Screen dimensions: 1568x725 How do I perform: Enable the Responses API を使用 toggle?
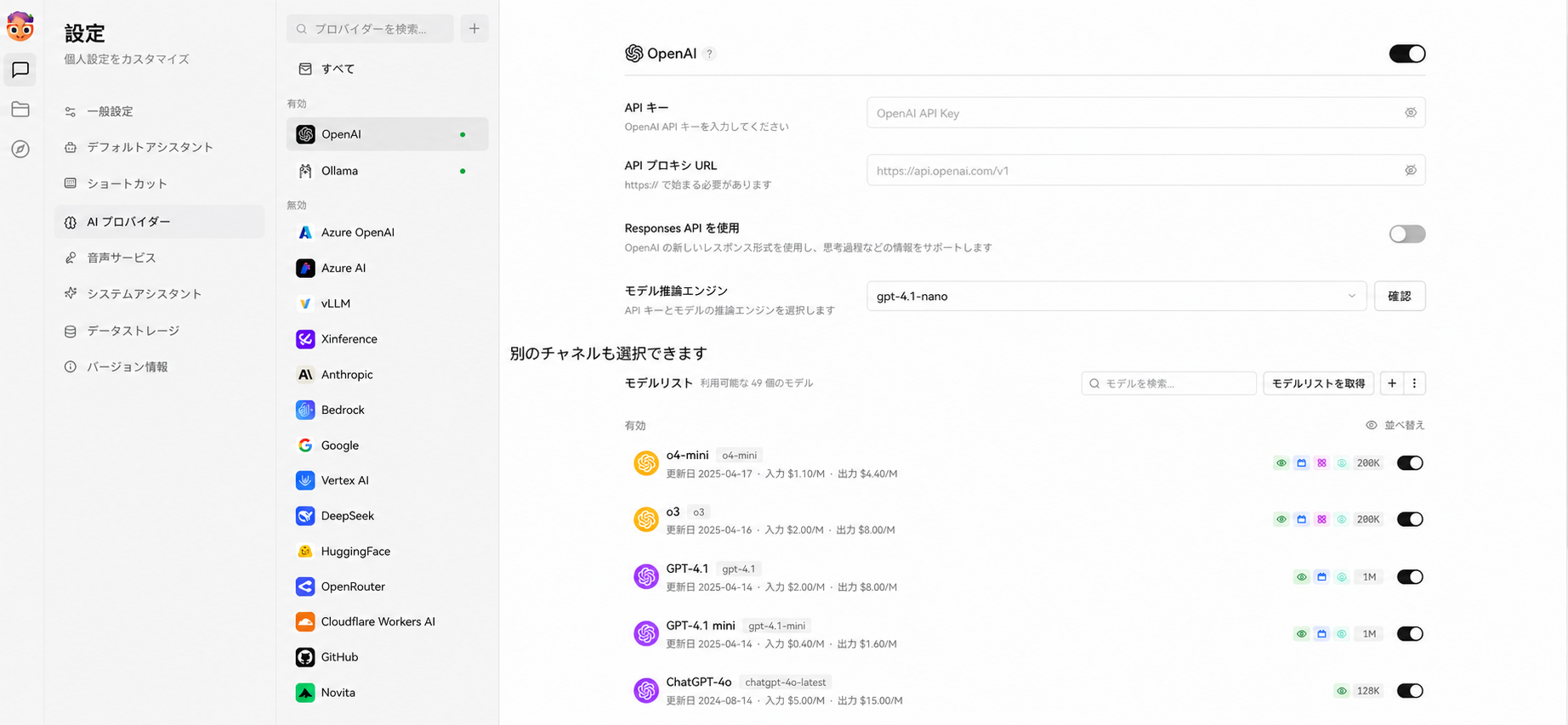pyautogui.click(x=1407, y=234)
